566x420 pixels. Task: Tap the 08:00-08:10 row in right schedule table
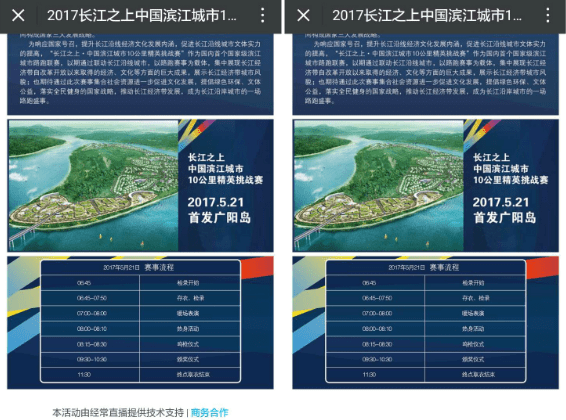(426, 329)
